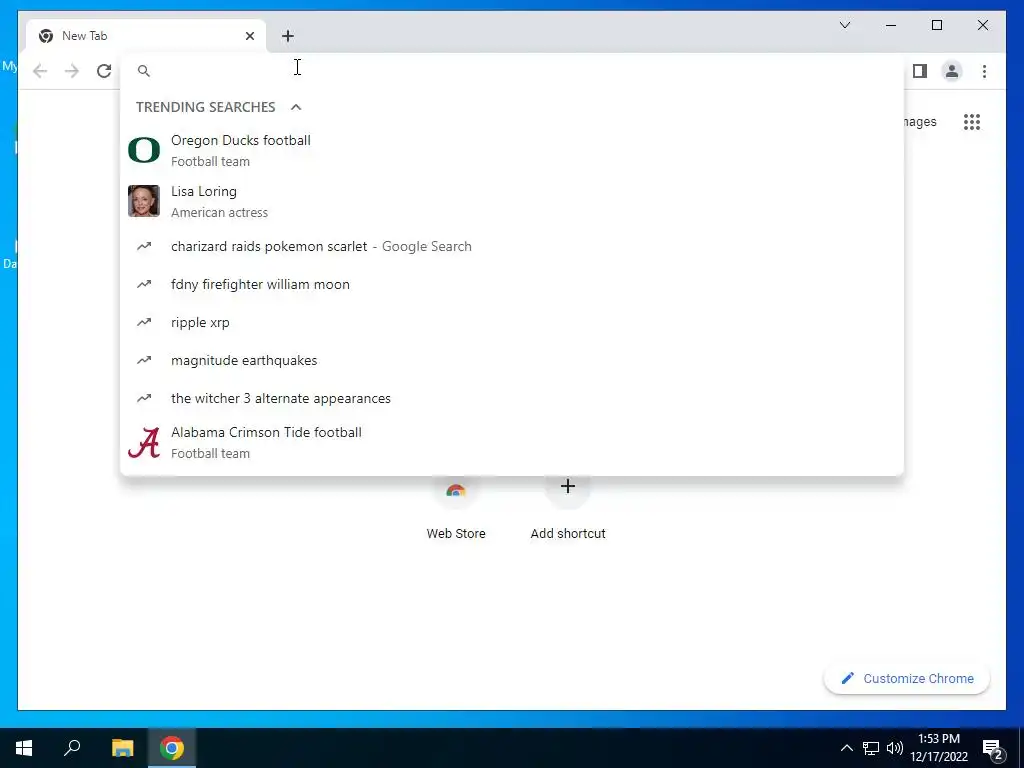Pick the witcher 3 alternate appearances
Image resolution: width=1024 pixels, height=768 pixels.
(x=512, y=398)
